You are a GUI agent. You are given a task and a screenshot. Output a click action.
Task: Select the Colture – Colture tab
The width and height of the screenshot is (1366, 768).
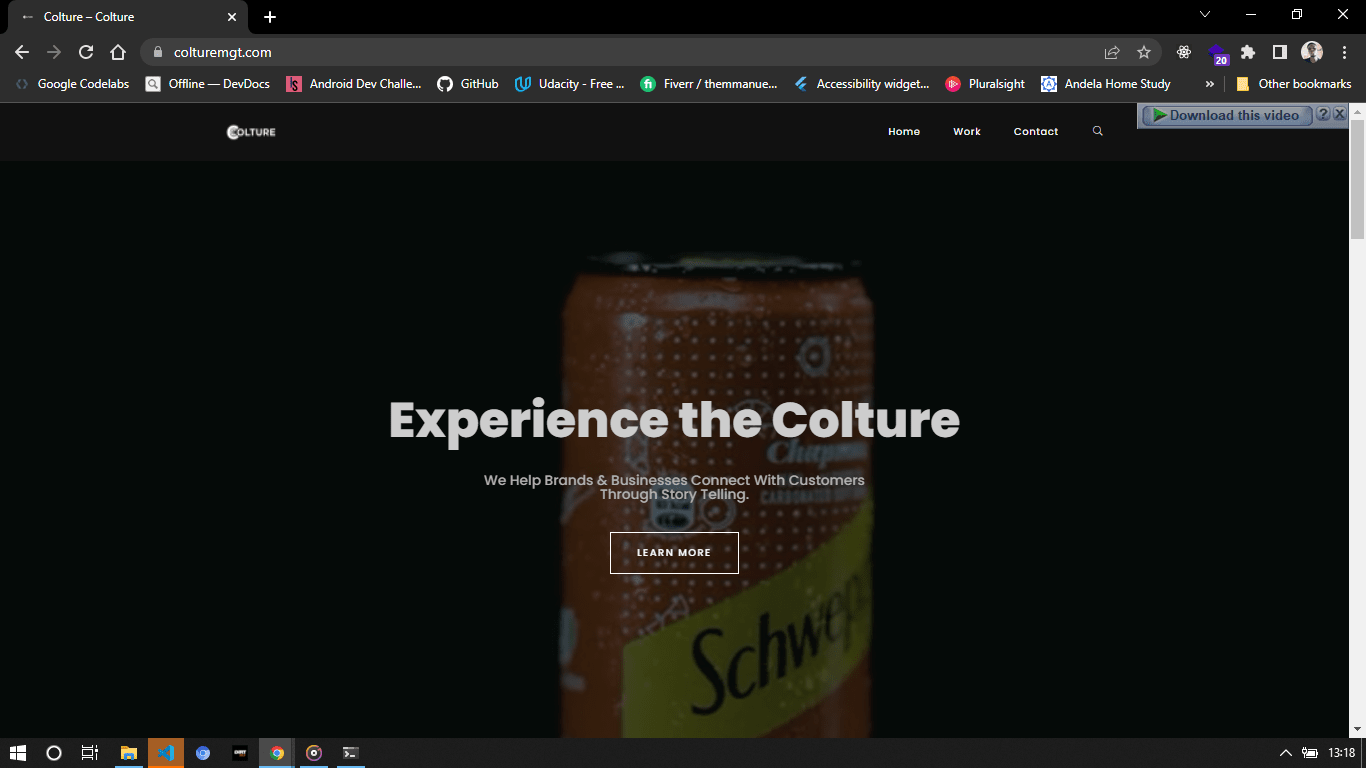click(127, 17)
